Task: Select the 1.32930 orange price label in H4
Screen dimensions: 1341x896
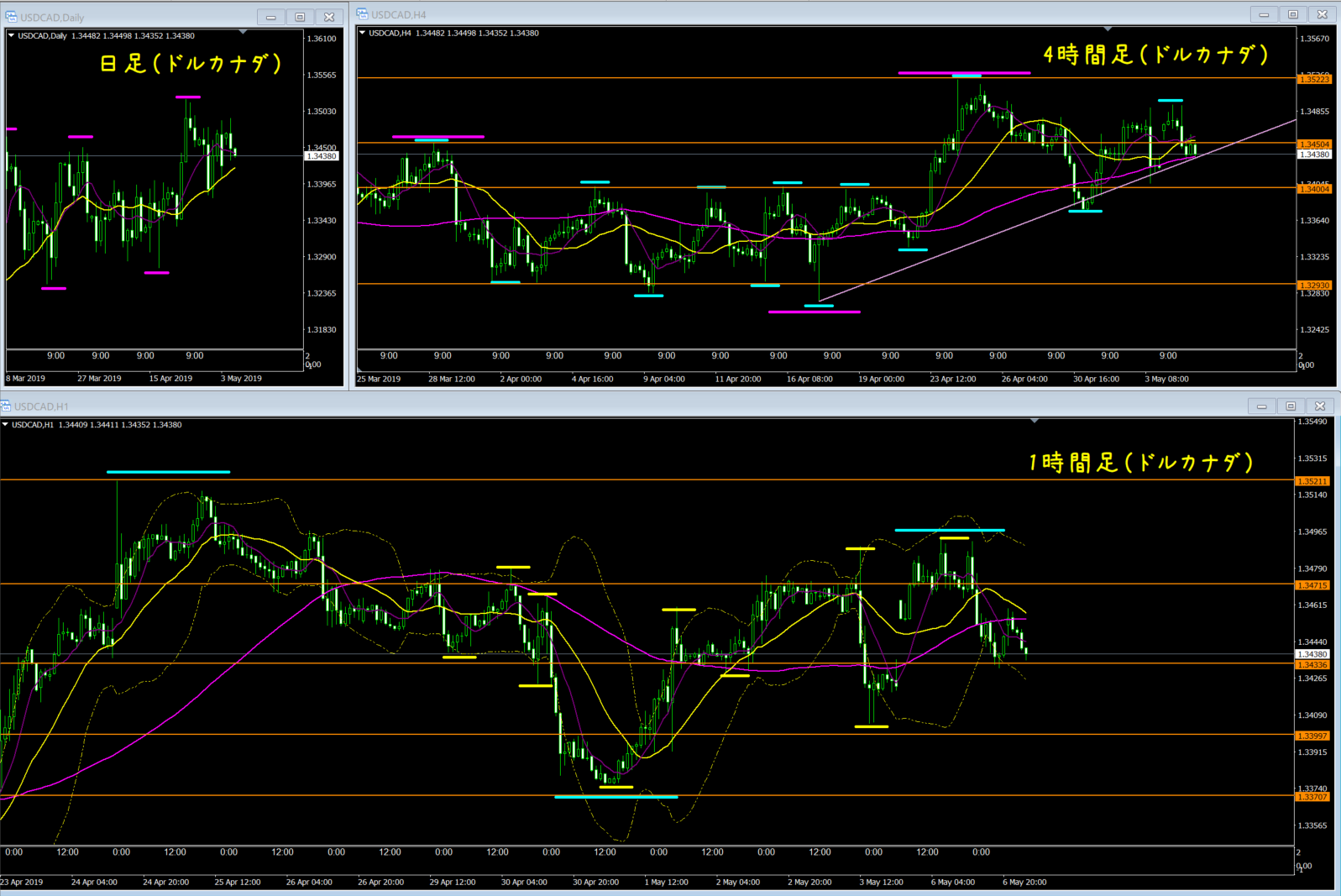Action: [1314, 286]
